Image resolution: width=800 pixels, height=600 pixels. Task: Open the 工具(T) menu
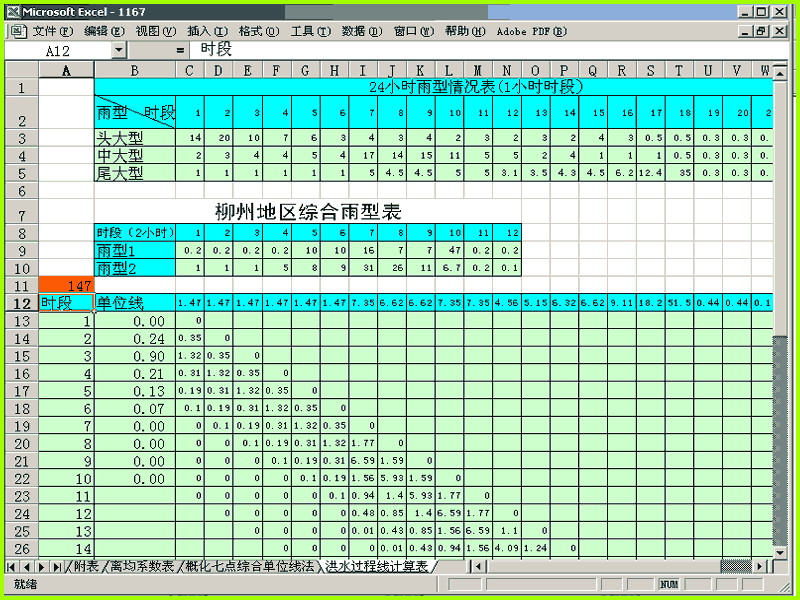[x=310, y=32]
